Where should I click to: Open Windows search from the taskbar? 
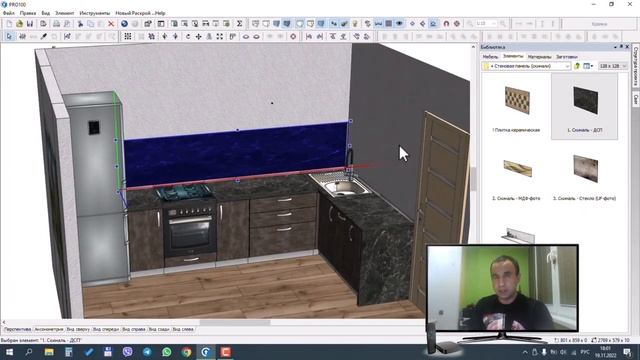pos(29,352)
